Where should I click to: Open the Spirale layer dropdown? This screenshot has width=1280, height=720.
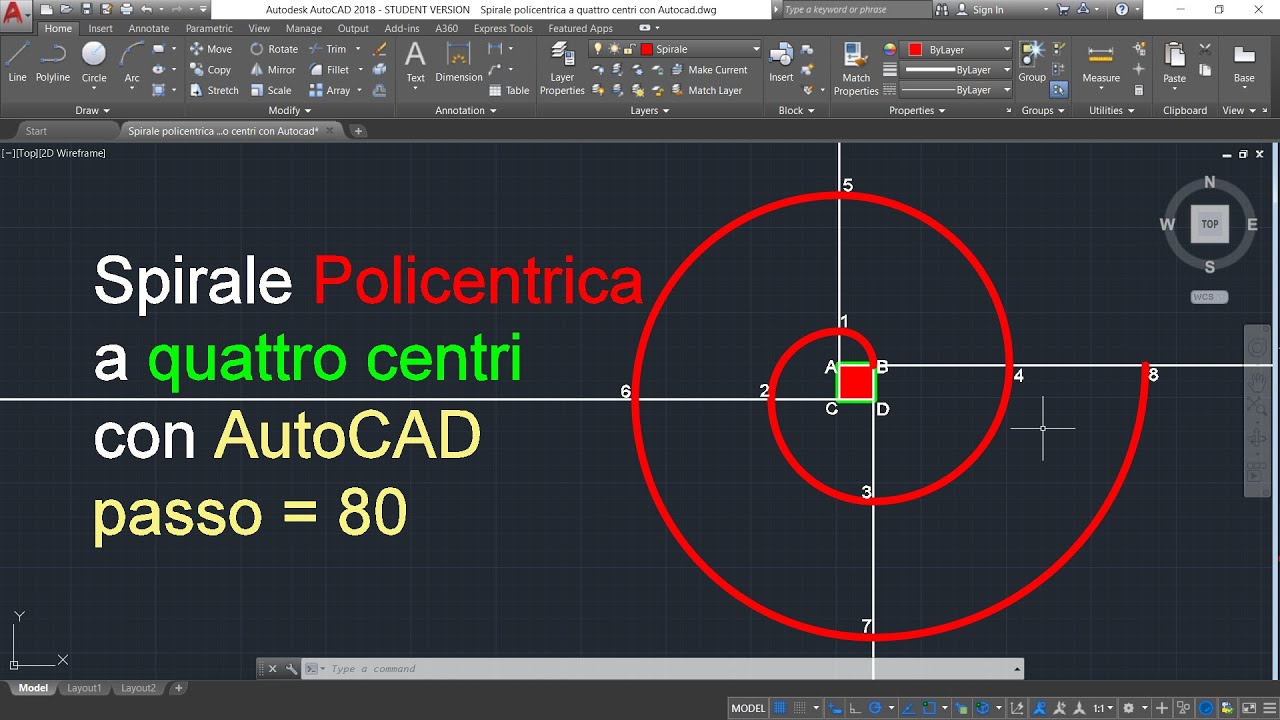pos(756,49)
